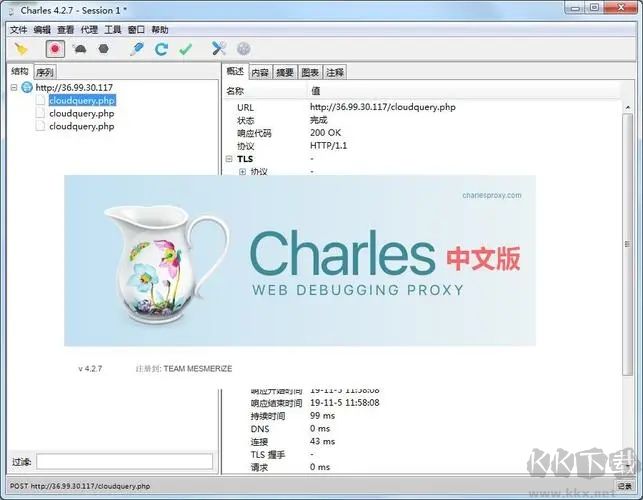Click the blue repeat request icon
The image size is (643, 500).
coord(161,49)
